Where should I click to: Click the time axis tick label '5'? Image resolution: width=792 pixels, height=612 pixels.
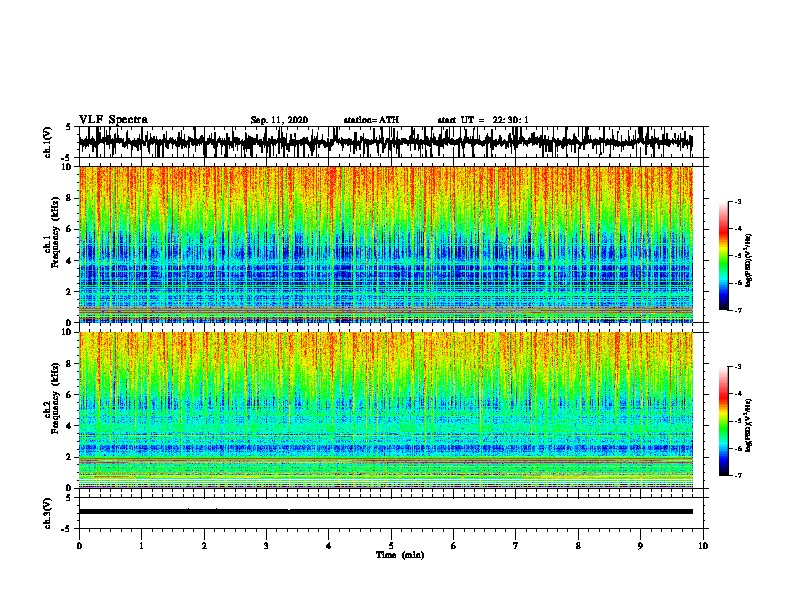pos(391,546)
